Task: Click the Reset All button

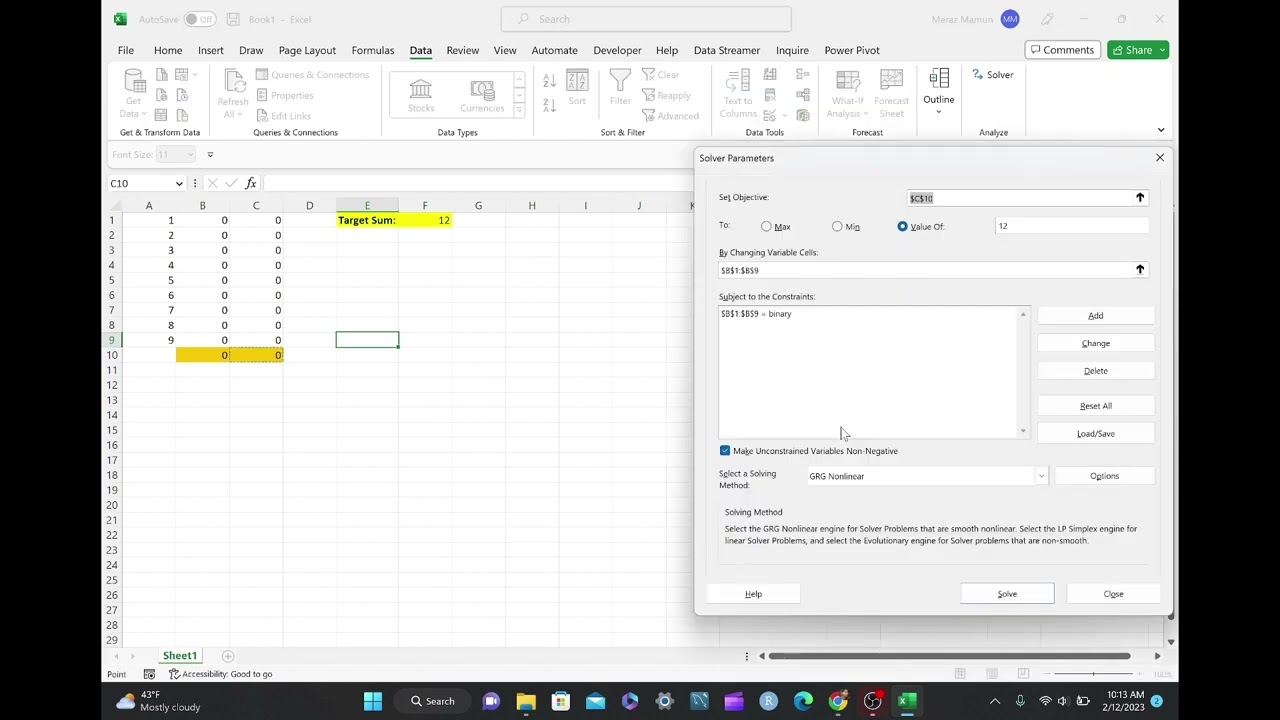Action: 1096,406
